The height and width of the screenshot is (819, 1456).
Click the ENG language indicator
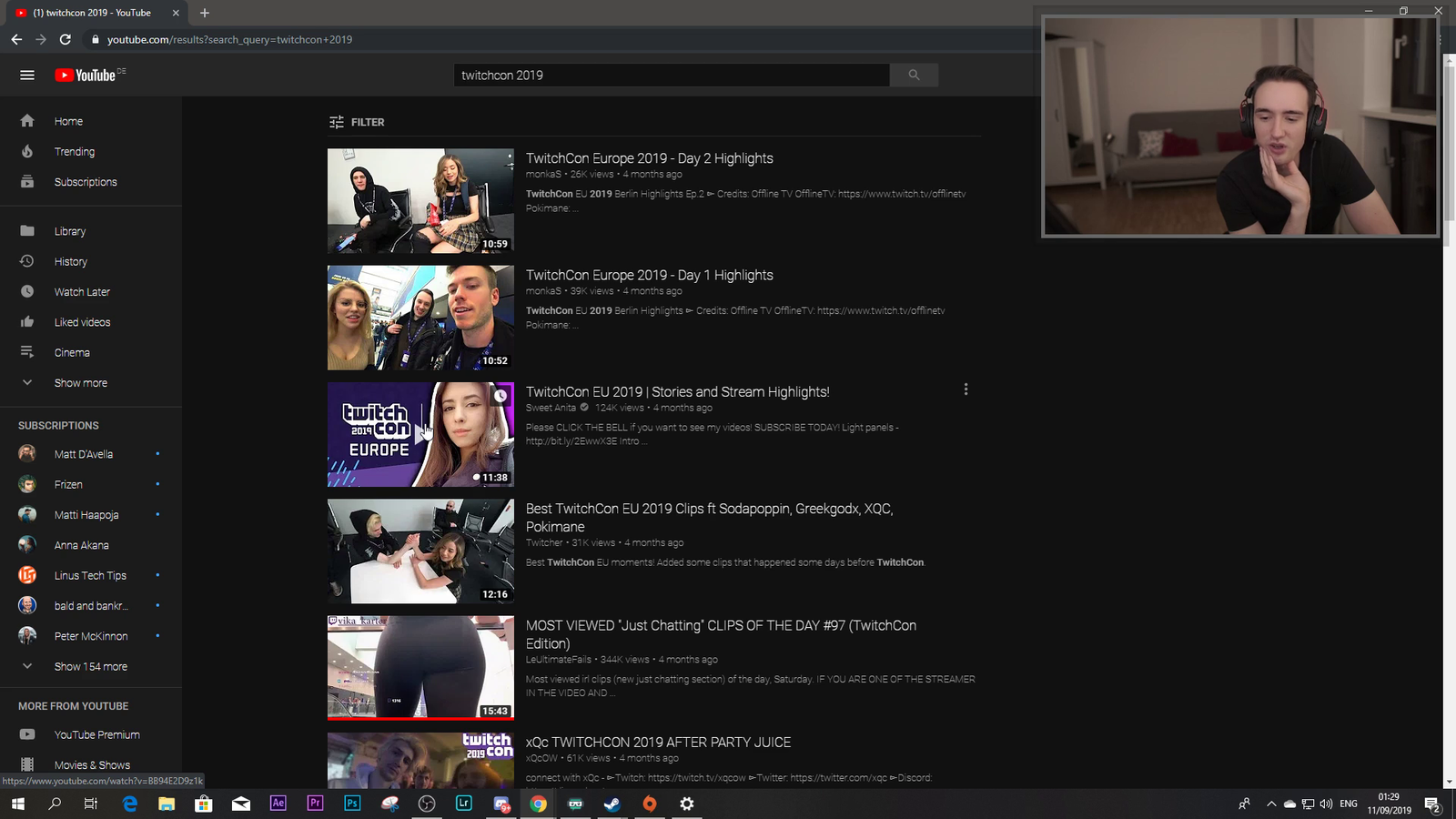point(1349,804)
